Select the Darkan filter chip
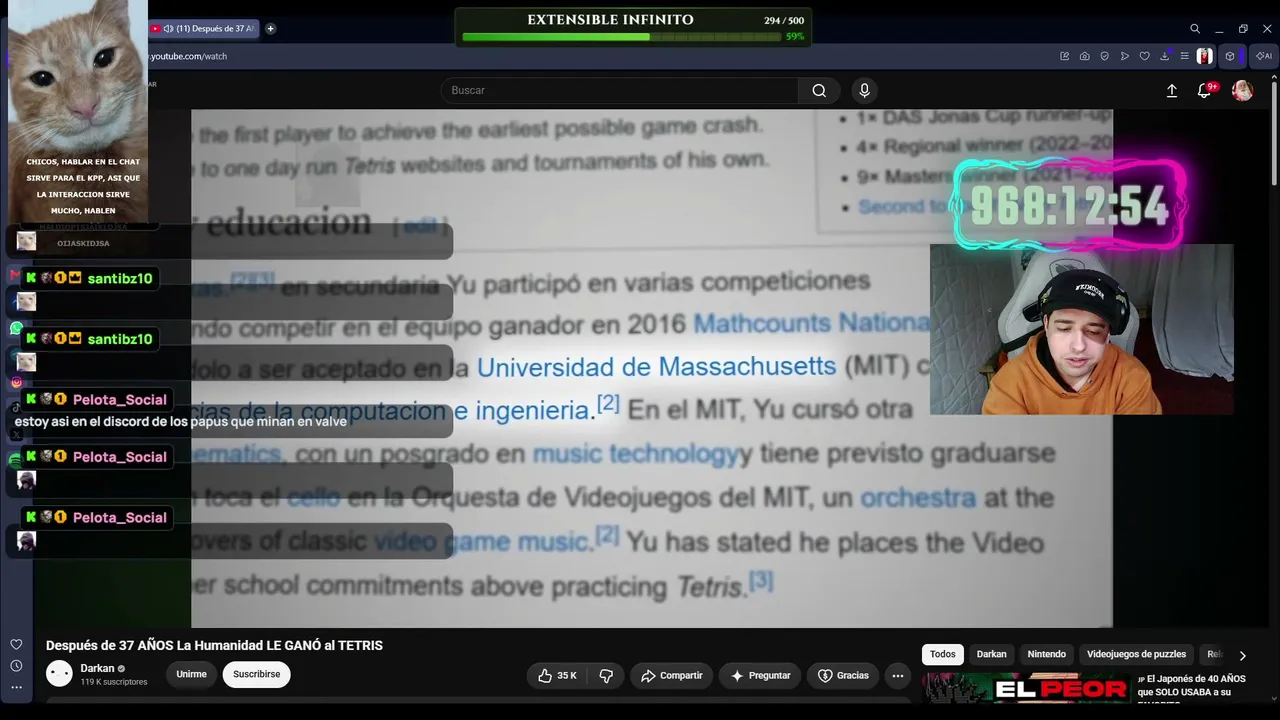This screenshot has height=720, width=1280. (992, 654)
